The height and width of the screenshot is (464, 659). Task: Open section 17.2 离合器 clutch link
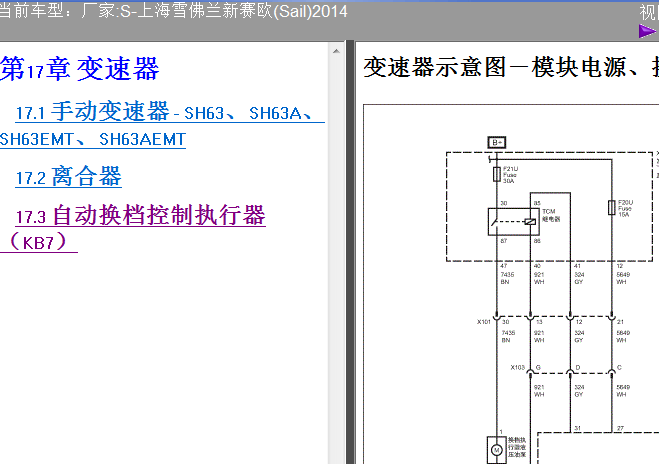point(69,177)
